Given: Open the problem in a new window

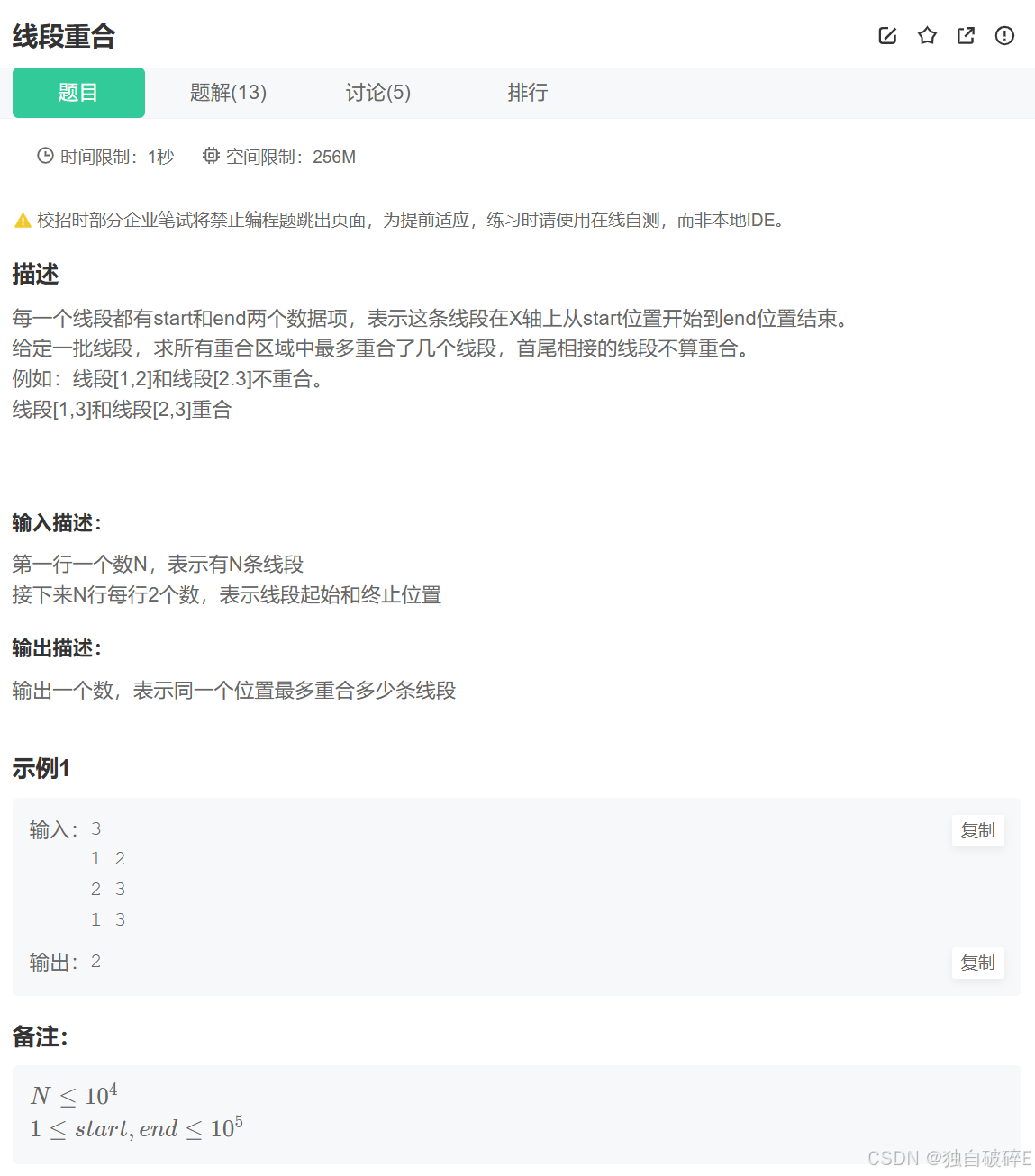Looking at the screenshot, I should tap(965, 36).
